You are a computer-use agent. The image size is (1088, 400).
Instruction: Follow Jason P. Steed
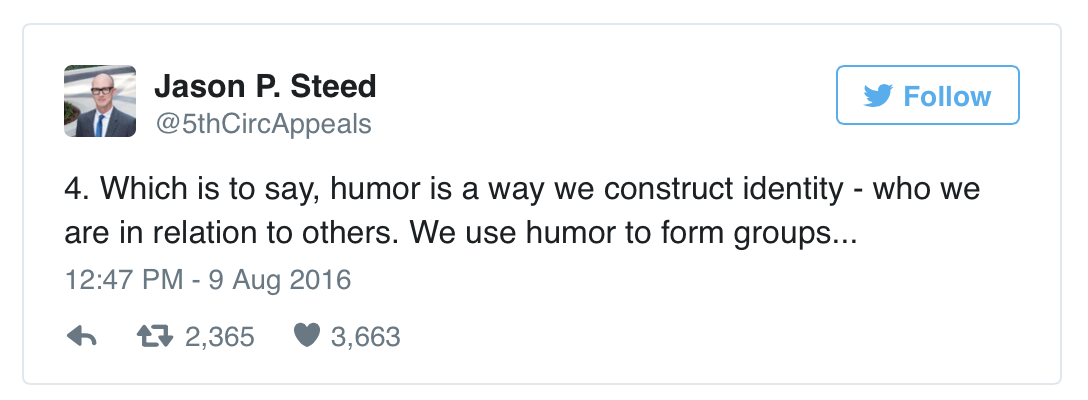(x=927, y=96)
